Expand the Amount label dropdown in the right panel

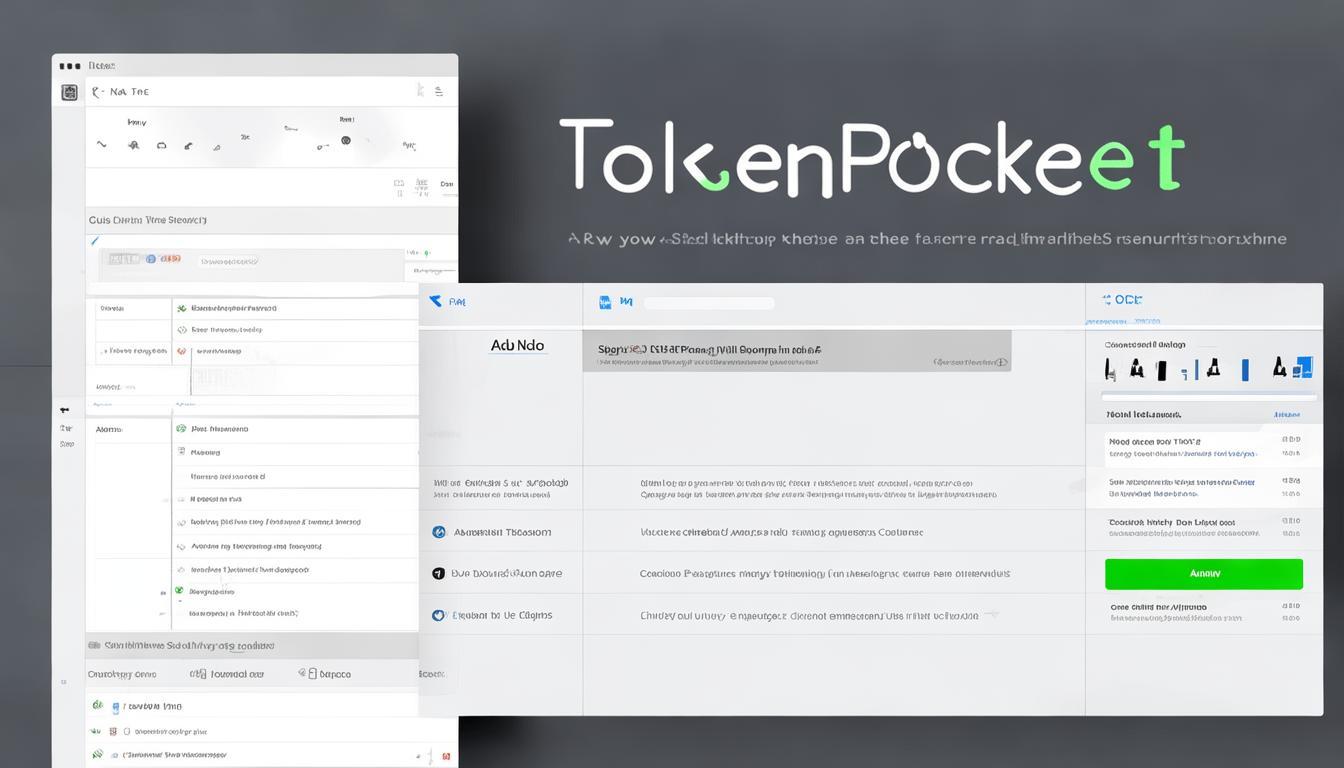[x=1286, y=413]
